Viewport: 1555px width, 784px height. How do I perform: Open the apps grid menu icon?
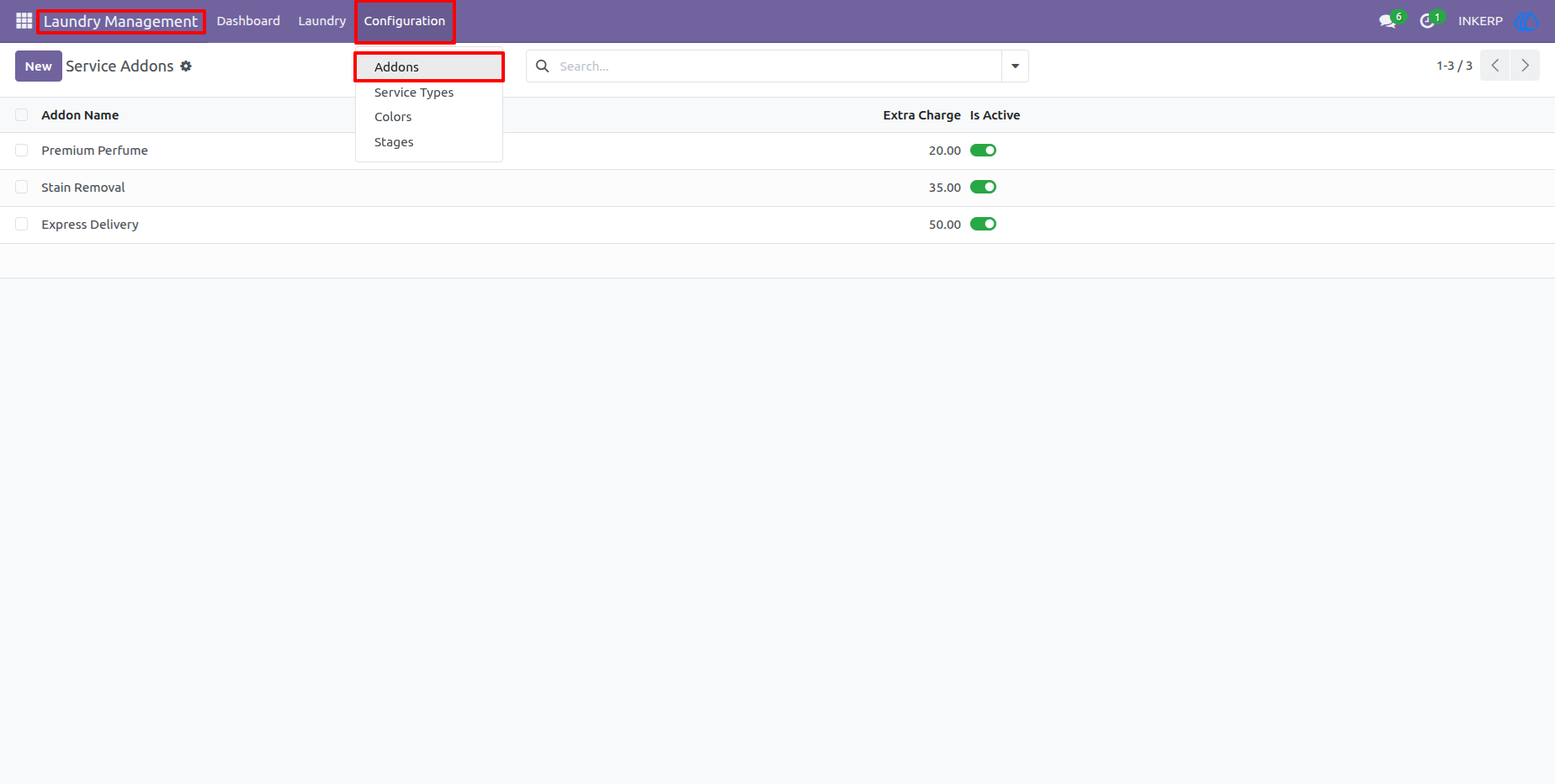(24, 21)
